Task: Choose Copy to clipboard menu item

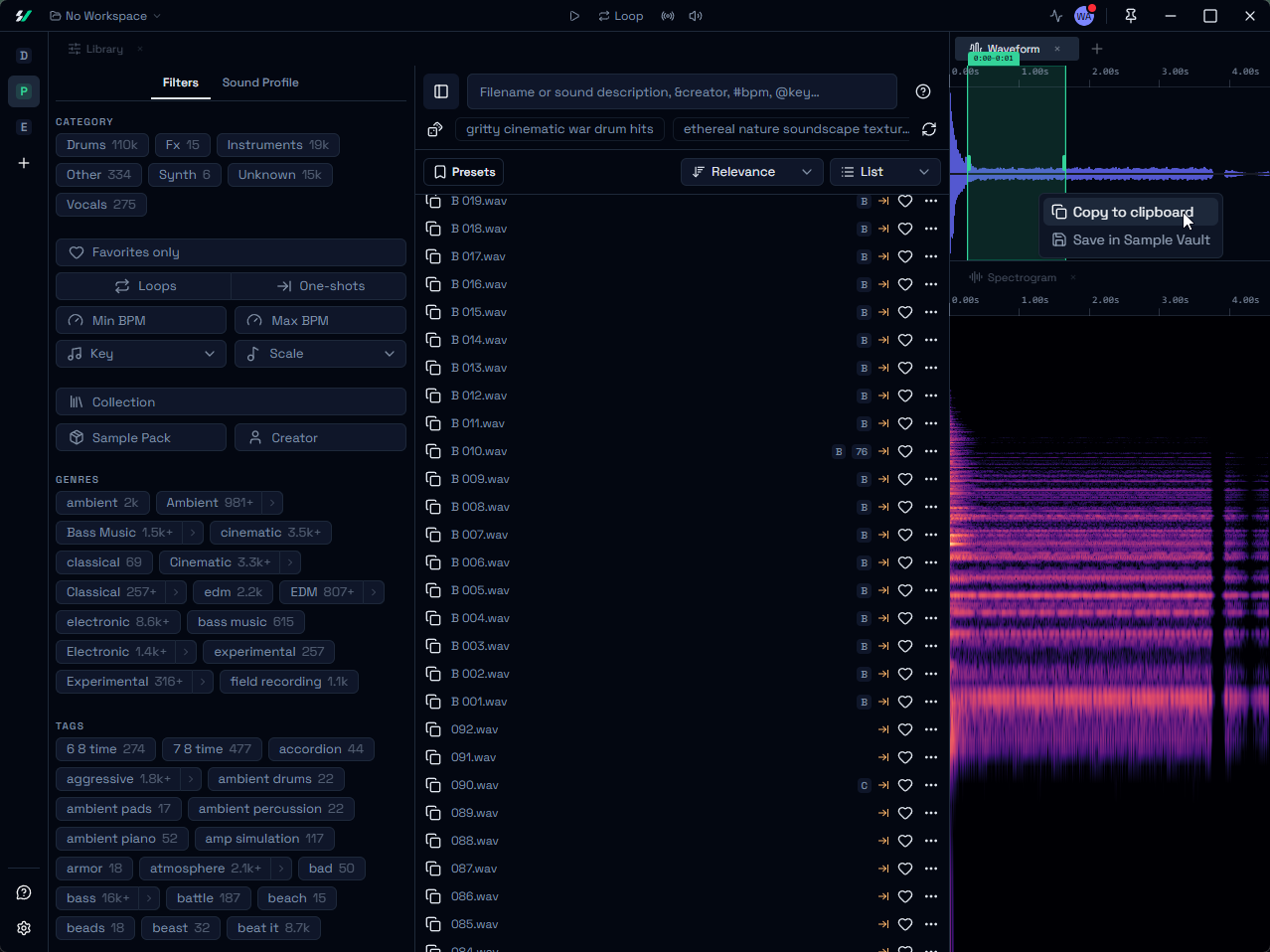Action: coord(1131,212)
